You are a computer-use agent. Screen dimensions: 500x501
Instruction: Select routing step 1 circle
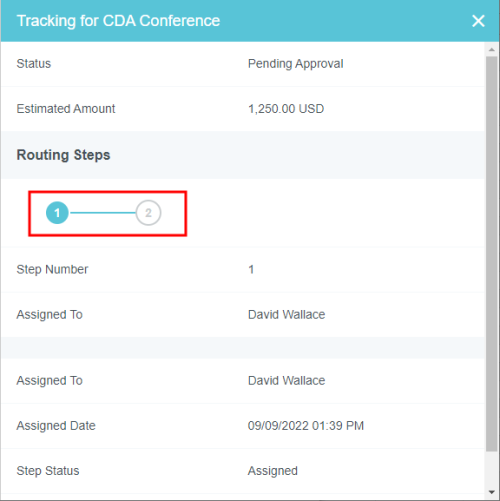(57, 213)
